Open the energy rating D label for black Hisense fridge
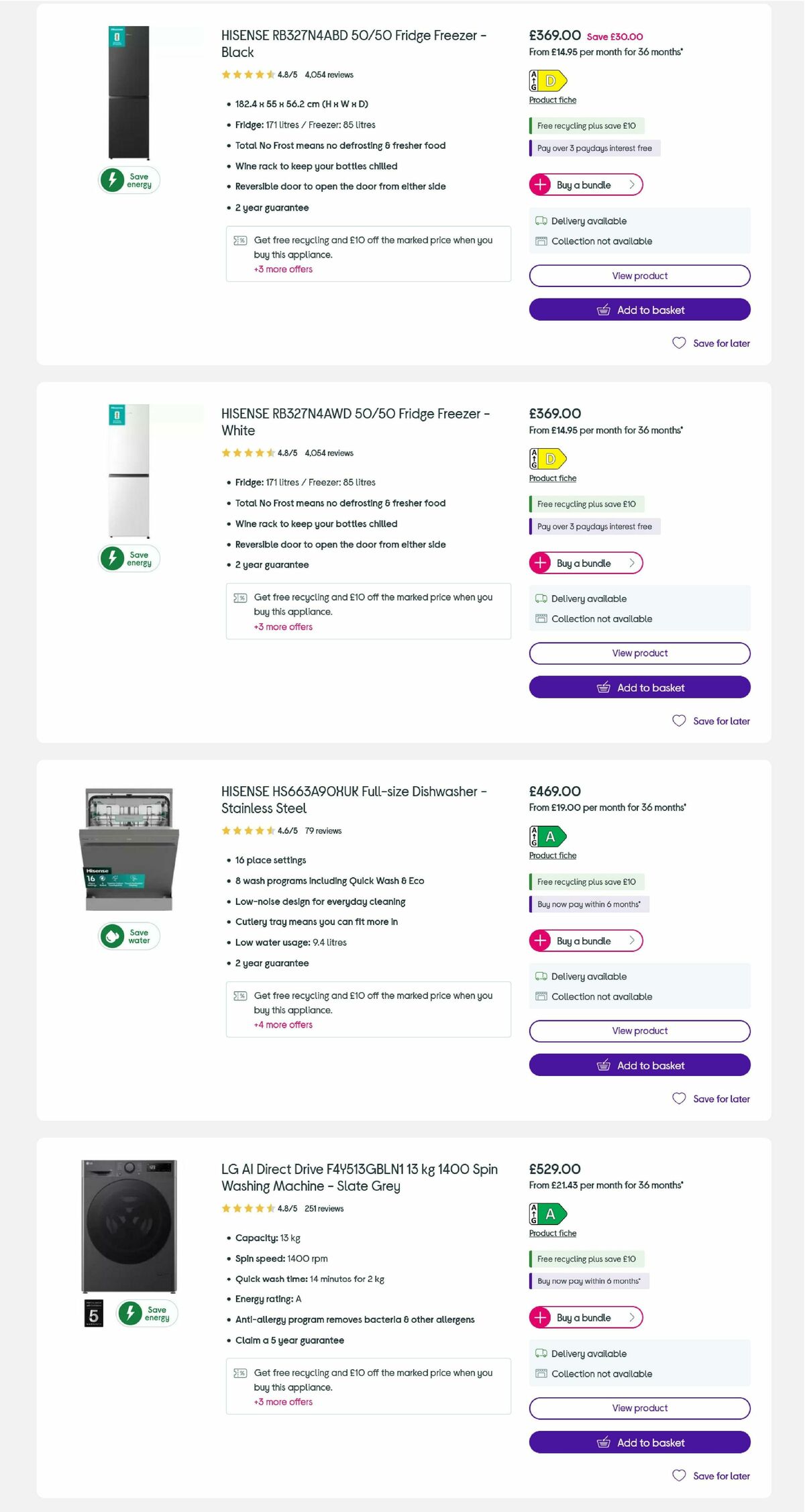 click(x=547, y=80)
